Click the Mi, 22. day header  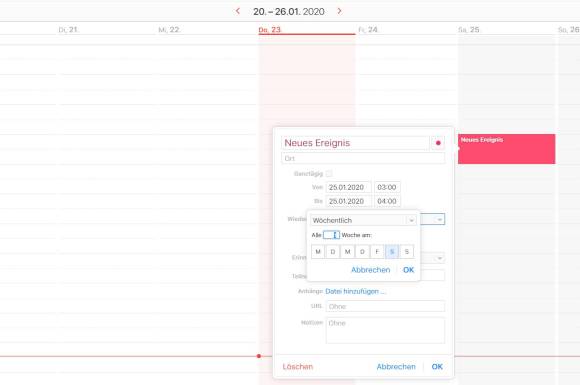[x=169, y=30]
